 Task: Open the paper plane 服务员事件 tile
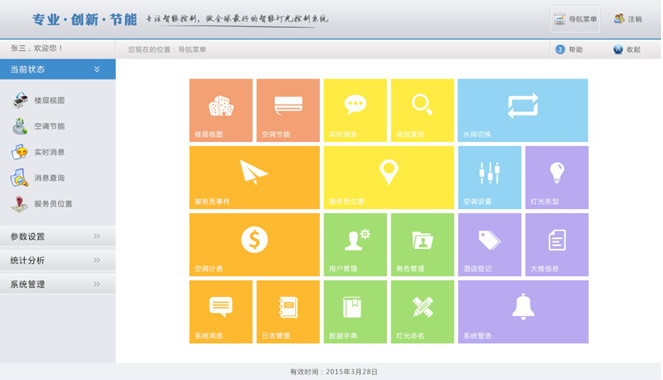point(255,178)
